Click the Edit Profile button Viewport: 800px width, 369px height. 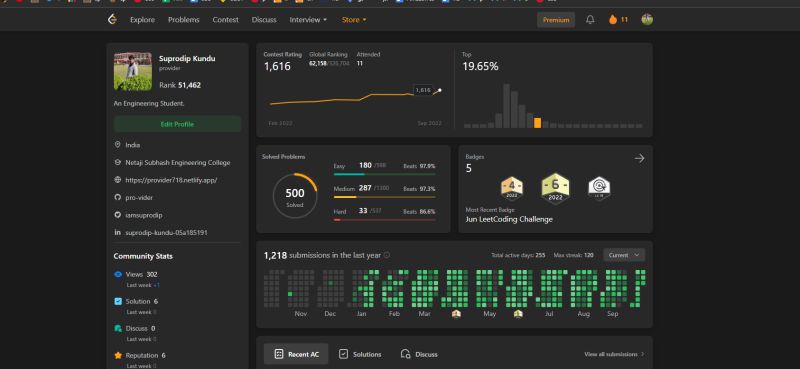pyautogui.click(x=177, y=124)
